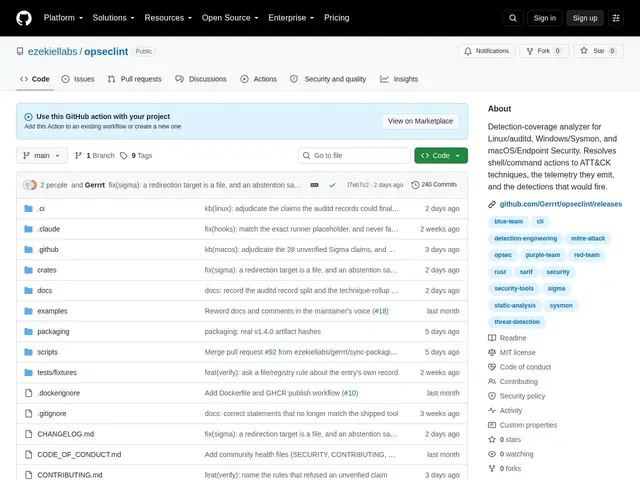Screen dimensions: 640x480
Task: Go to Pricing page
Action: [x=337, y=18]
